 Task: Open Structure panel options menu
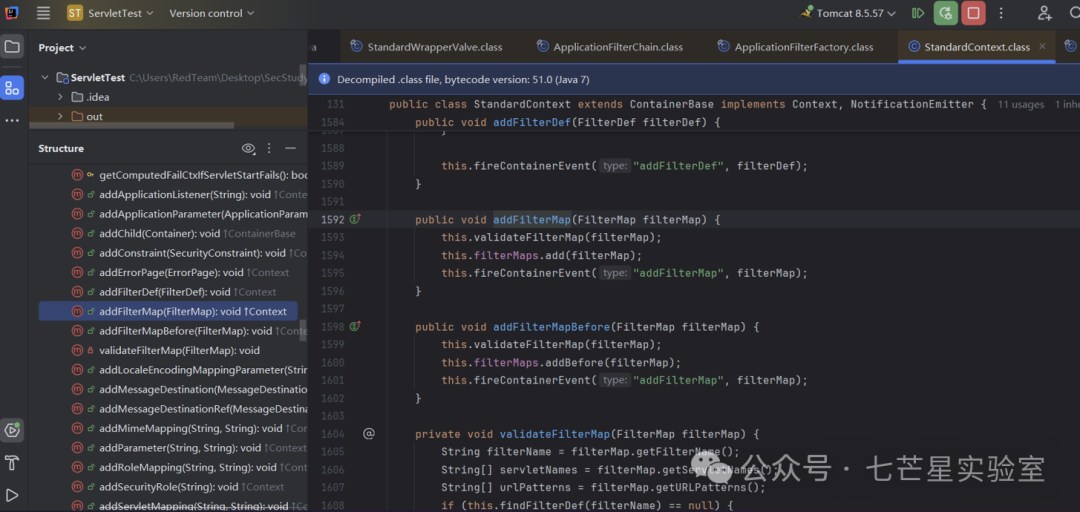[x=269, y=148]
